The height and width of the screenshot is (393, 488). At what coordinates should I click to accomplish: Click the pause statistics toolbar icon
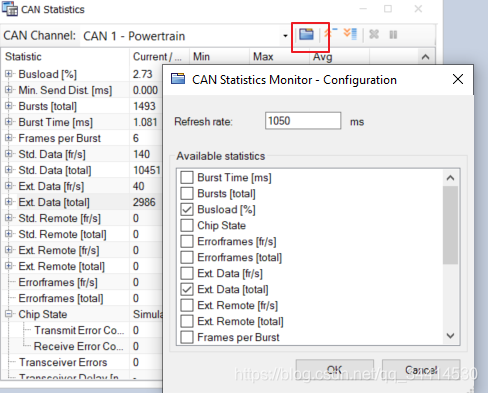pyautogui.click(x=393, y=35)
